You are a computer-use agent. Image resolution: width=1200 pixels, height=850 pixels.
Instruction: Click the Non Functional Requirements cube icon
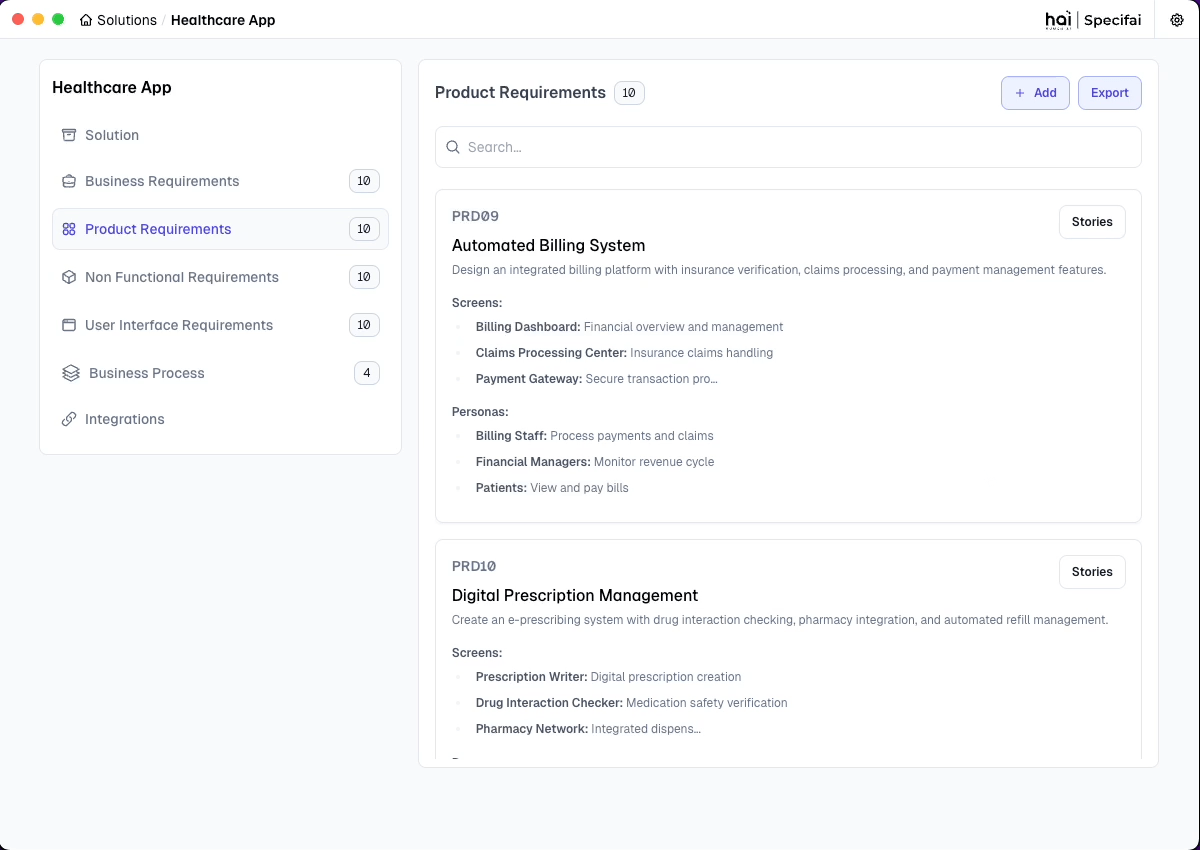69,277
